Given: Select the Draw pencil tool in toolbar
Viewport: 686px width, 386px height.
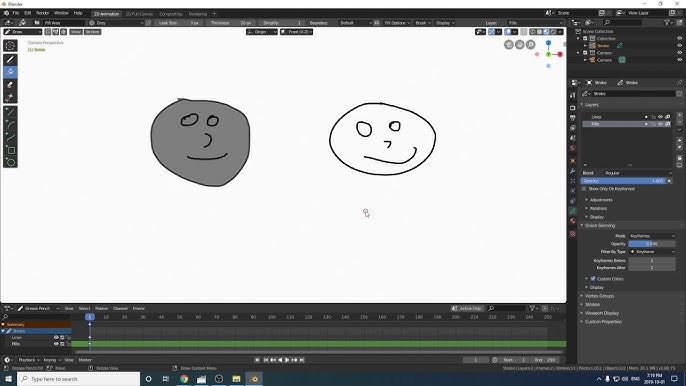Looking at the screenshot, I should point(10,60).
